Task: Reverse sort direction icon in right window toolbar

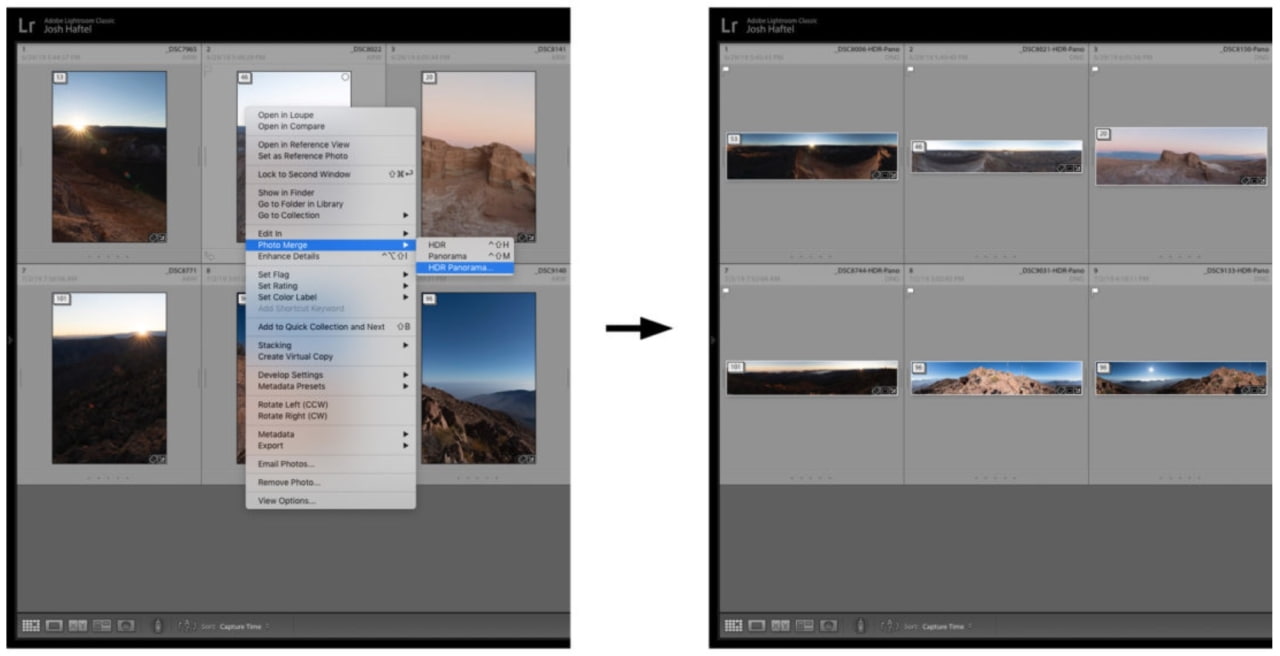Action: pyautogui.click(x=889, y=626)
